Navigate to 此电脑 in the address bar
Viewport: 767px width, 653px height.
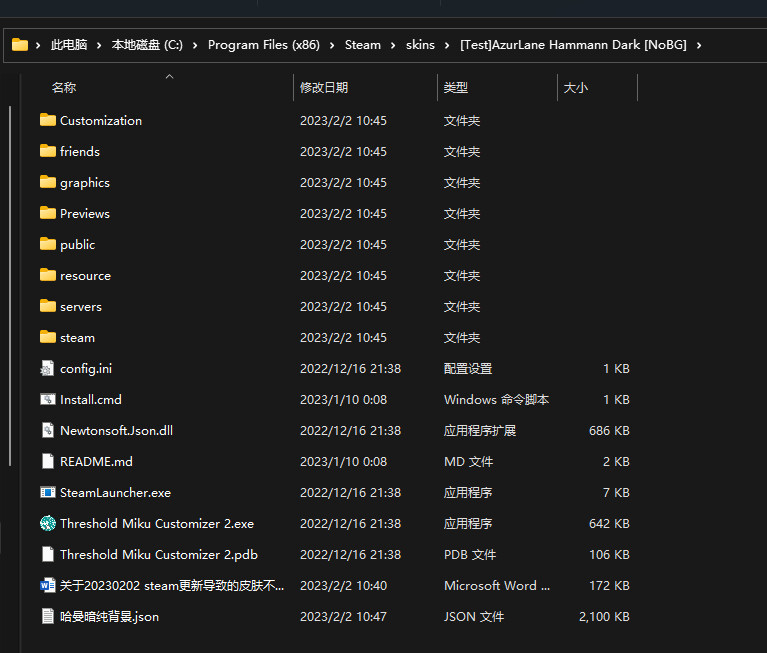click(x=69, y=45)
